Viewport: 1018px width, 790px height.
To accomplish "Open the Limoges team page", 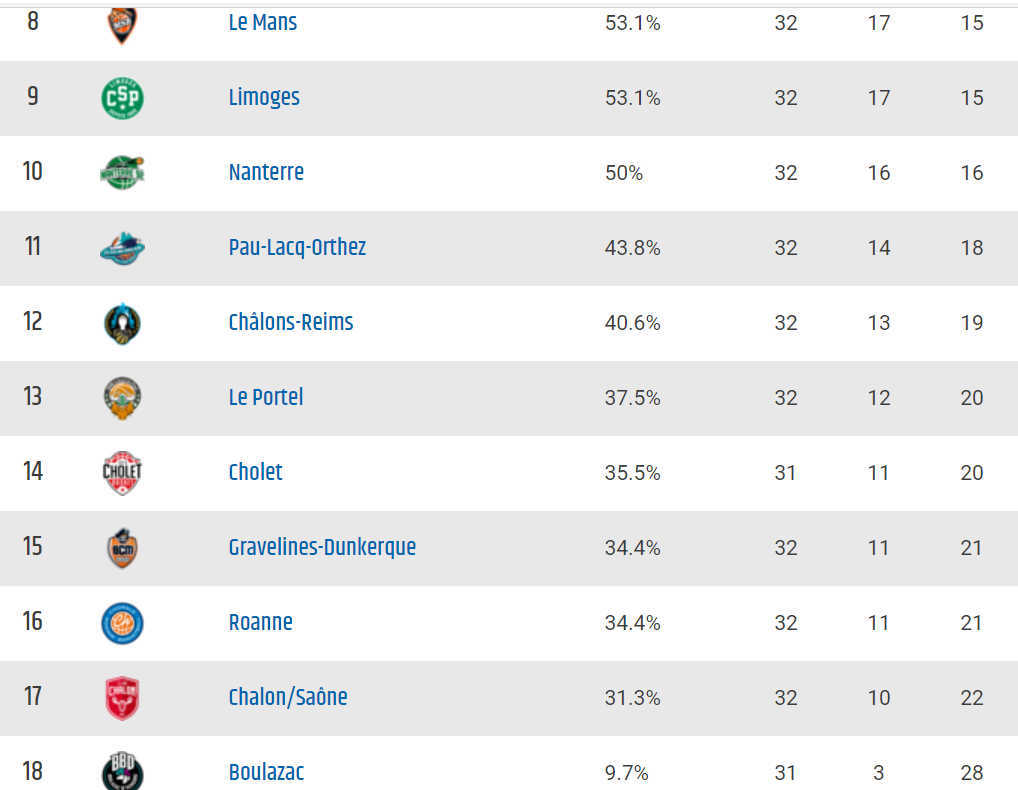I will [x=264, y=97].
